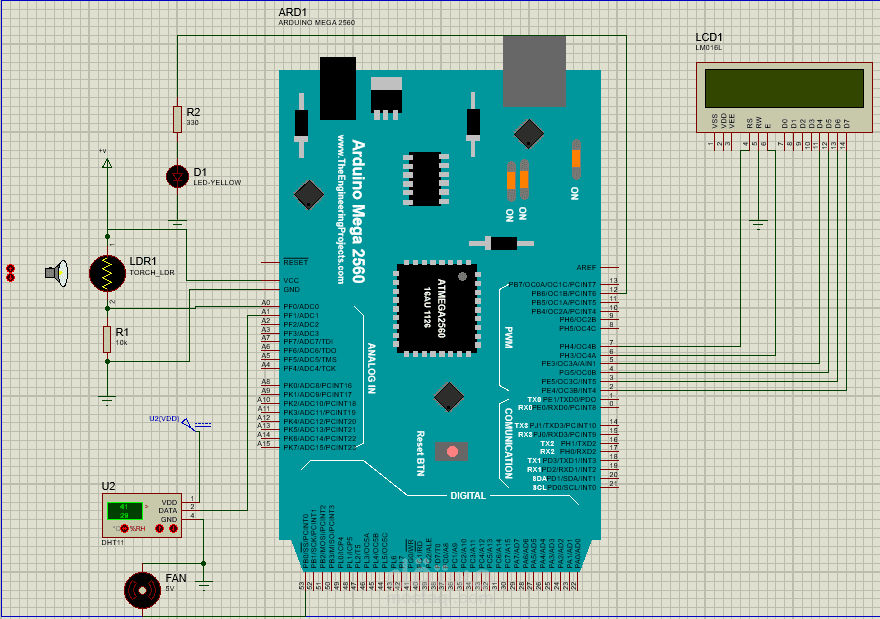This screenshot has width=880, height=619.
Task: Click the PE4/OC3B/INT4 pin 2 label
Action: click(569, 390)
